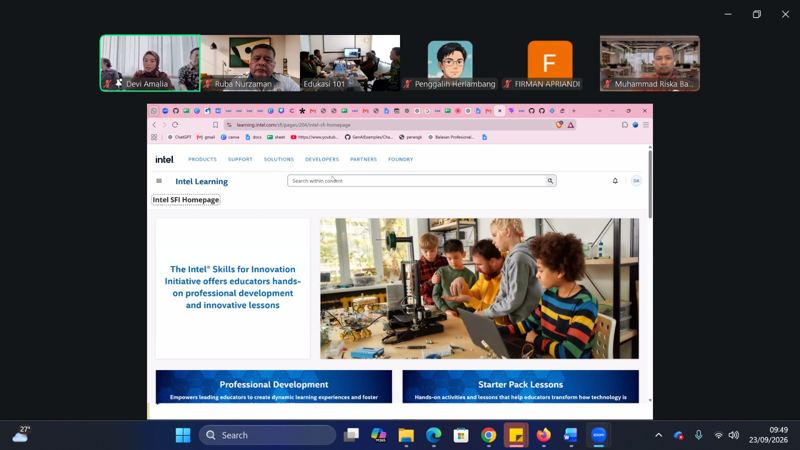
Task: Select FIRMAN APRIANDI's participant tile
Action: [550, 63]
